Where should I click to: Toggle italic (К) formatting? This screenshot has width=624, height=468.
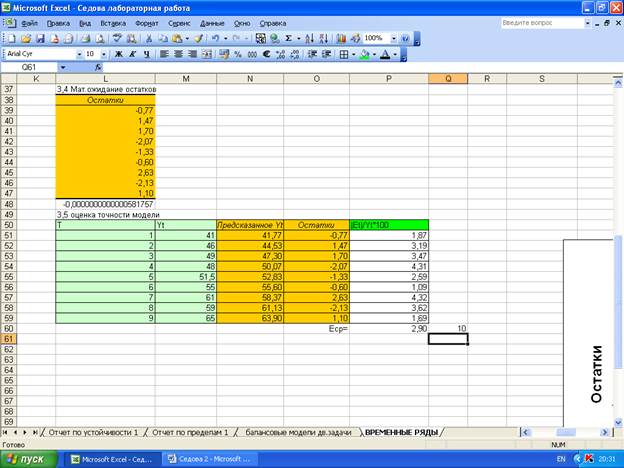coord(133,54)
